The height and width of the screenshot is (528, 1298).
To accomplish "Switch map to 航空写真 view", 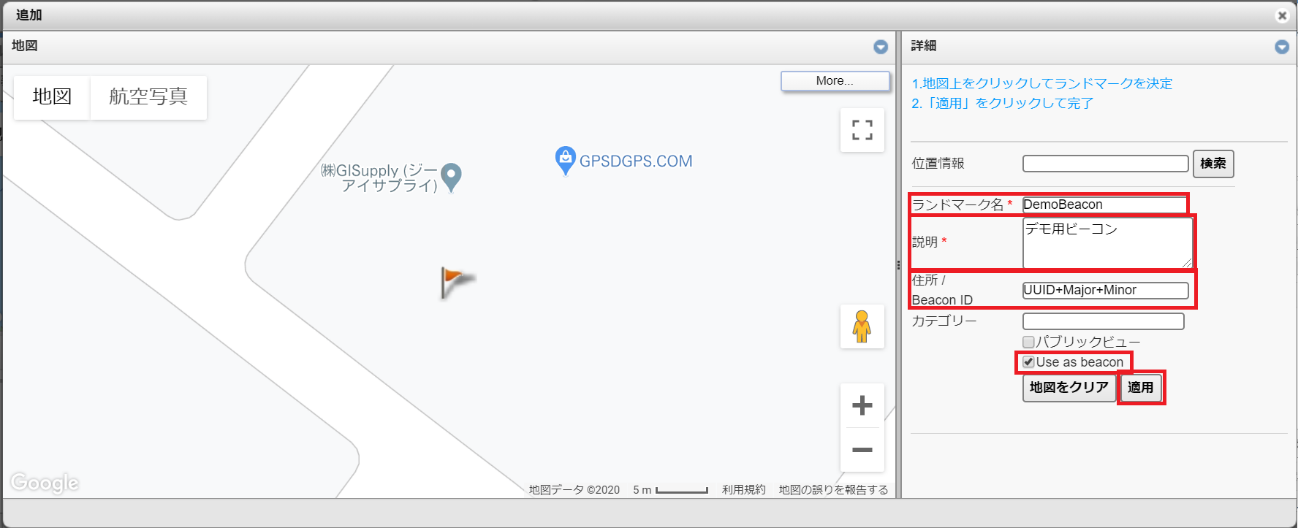I will (149, 97).
